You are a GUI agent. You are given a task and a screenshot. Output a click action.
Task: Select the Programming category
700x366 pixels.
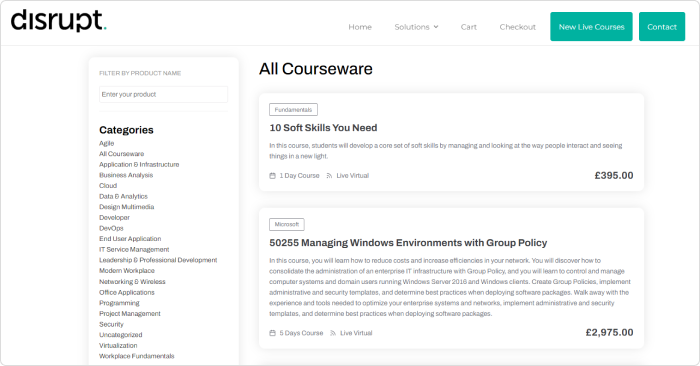(x=119, y=303)
